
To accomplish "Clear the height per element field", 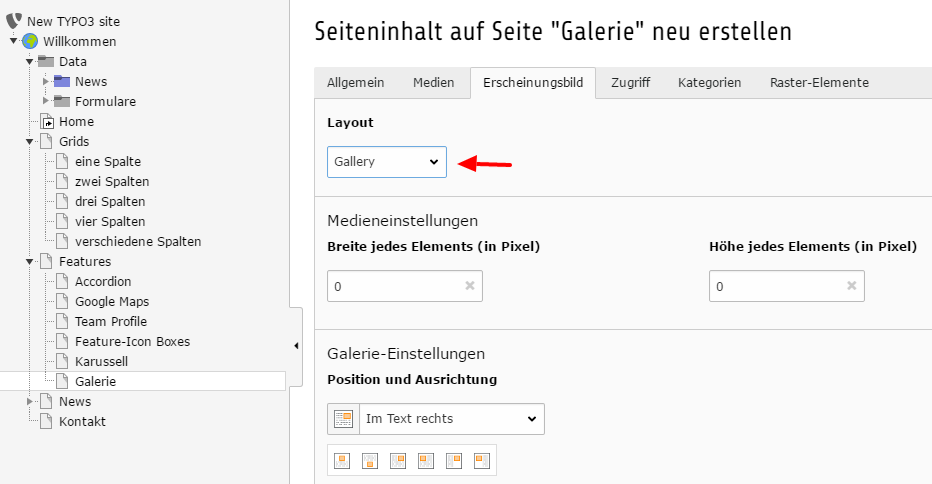I will tap(851, 286).
